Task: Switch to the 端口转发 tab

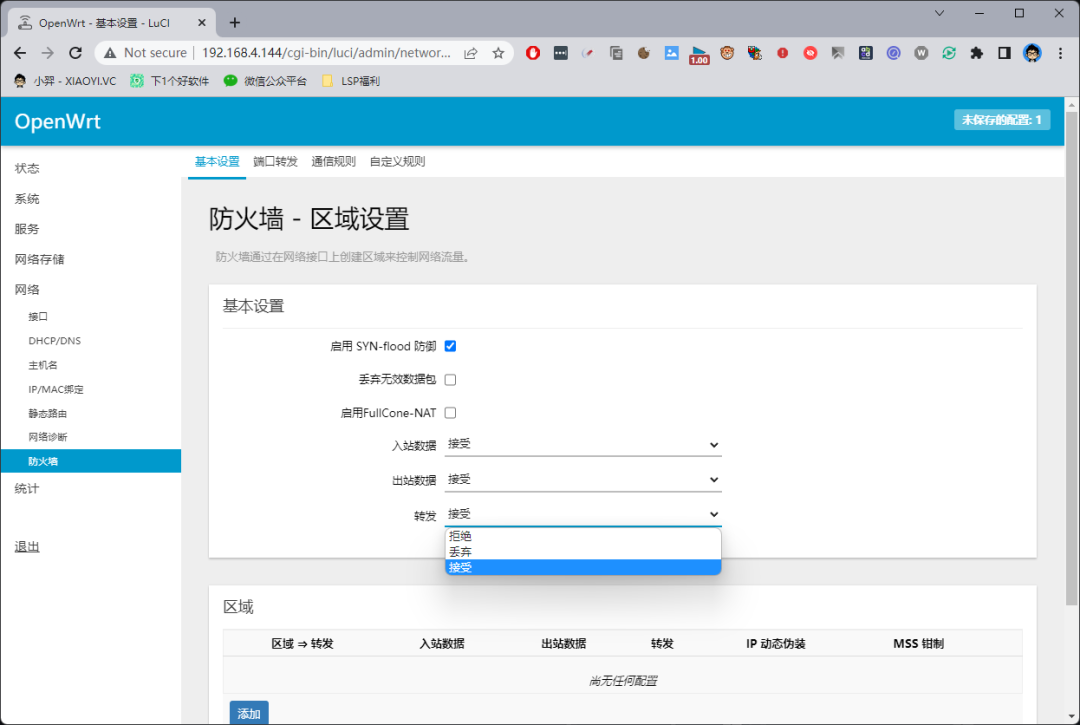Action: click(x=275, y=161)
